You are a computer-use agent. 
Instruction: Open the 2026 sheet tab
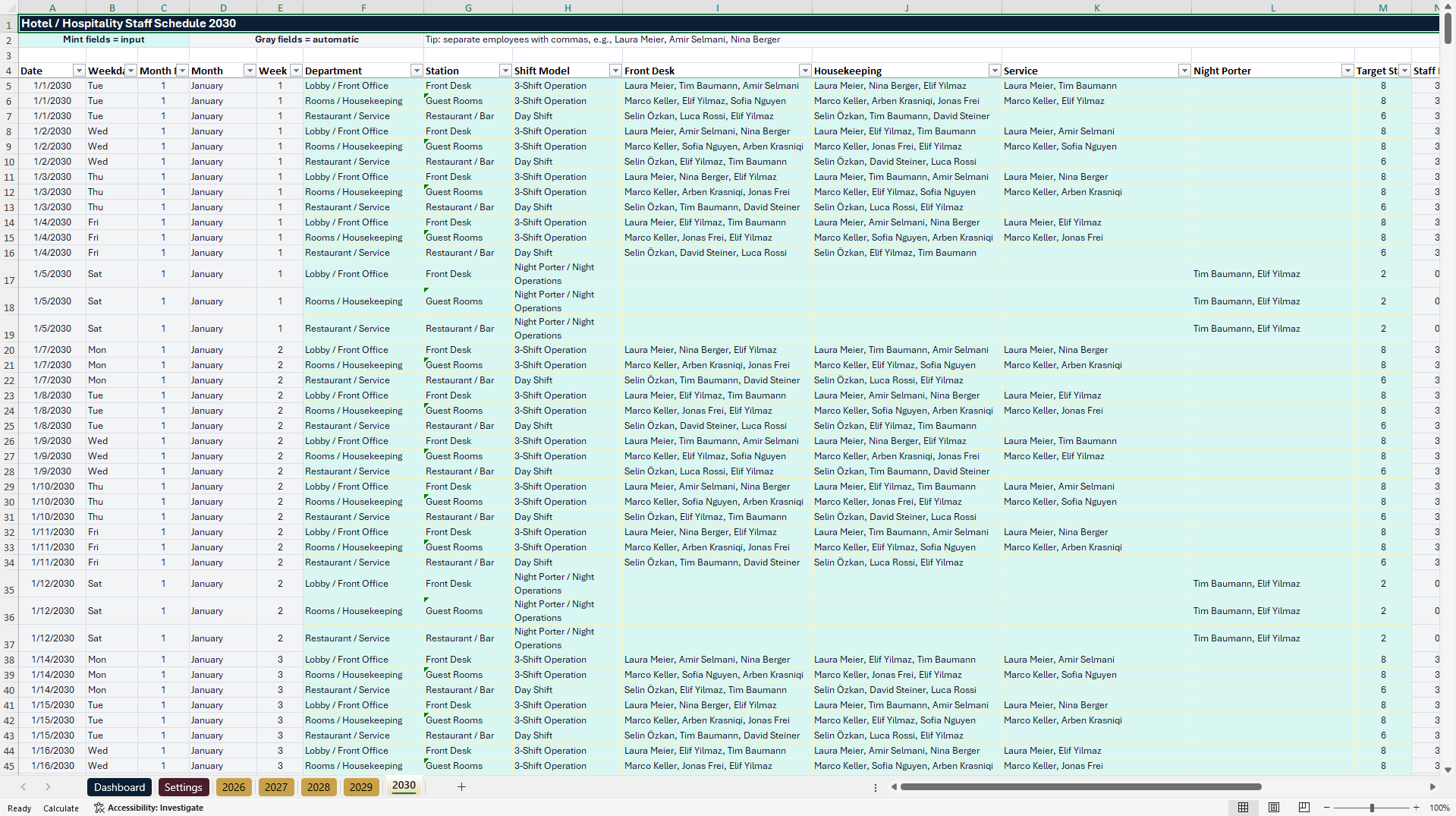pos(234,787)
